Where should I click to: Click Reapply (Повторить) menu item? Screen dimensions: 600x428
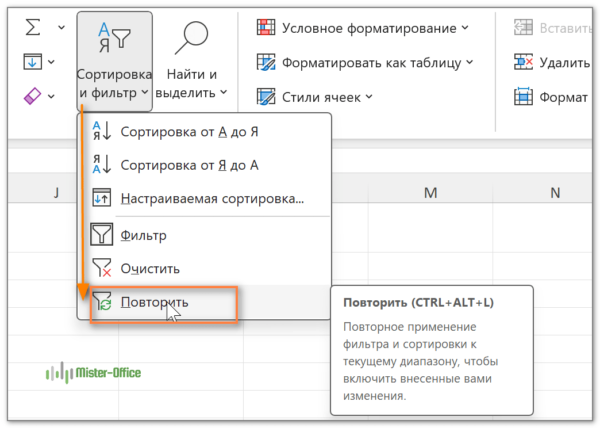(154, 302)
